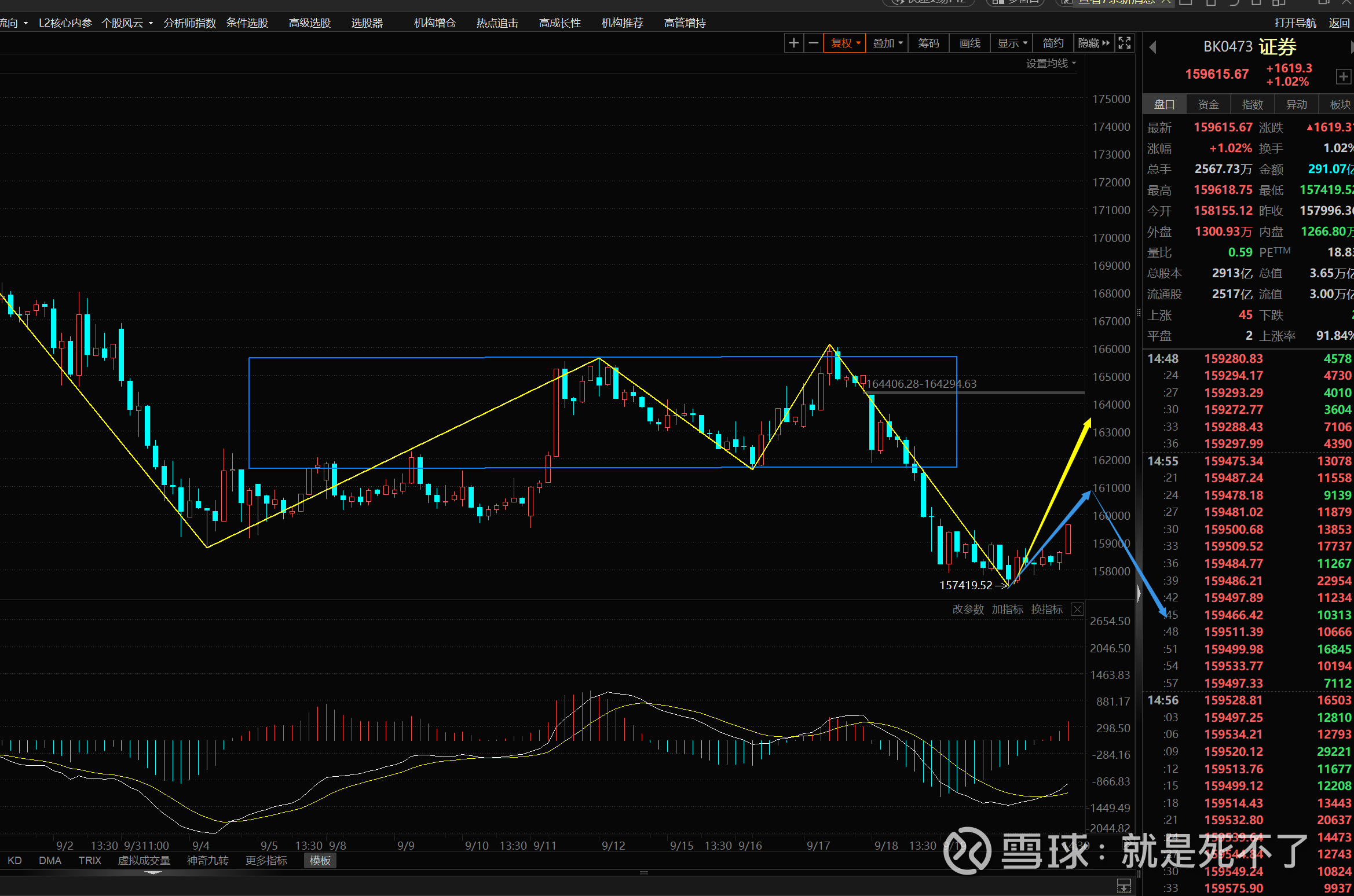Click 换指标 to change indicator

[x=1046, y=609]
